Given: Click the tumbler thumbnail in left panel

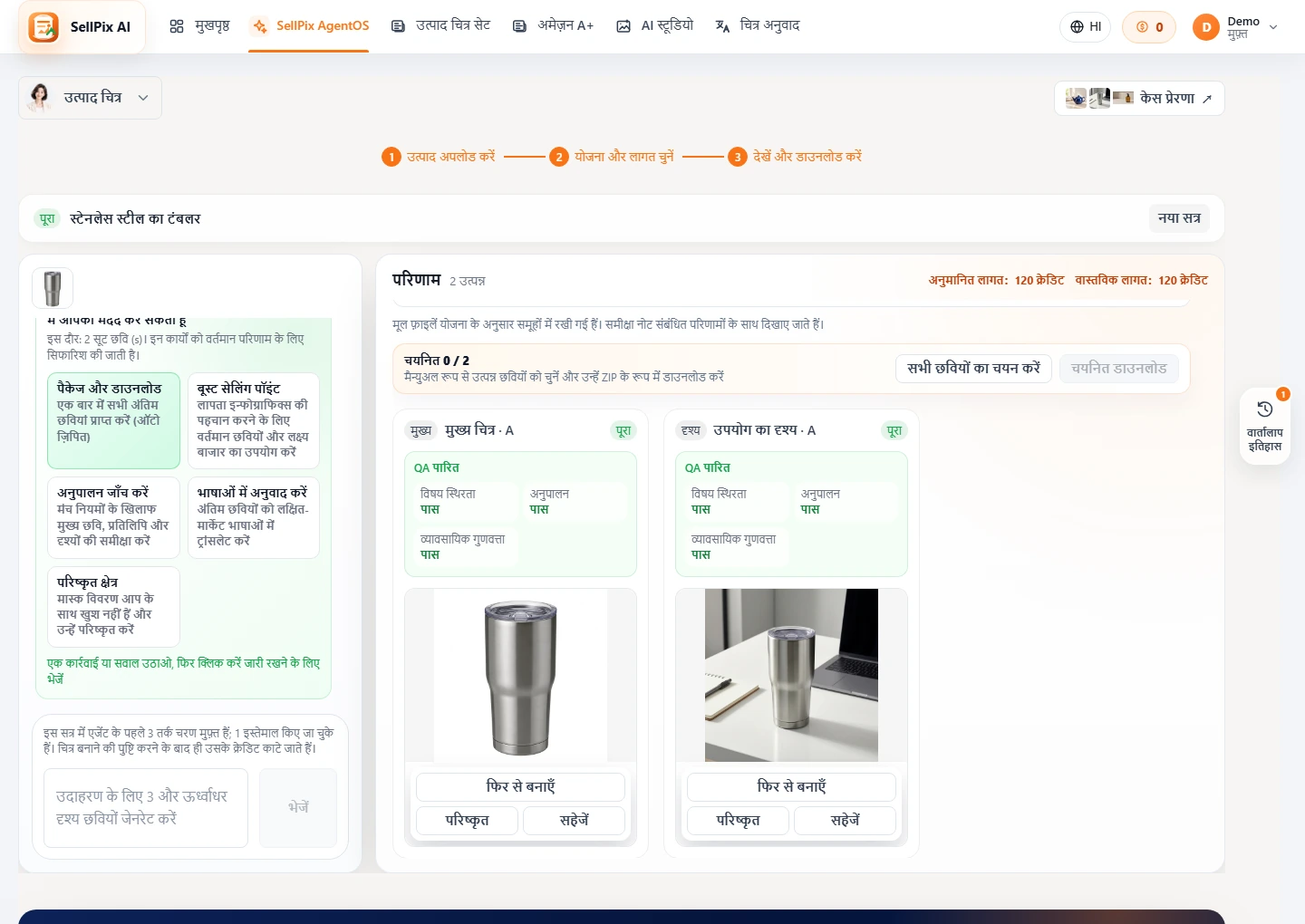Looking at the screenshot, I should [53, 288].
